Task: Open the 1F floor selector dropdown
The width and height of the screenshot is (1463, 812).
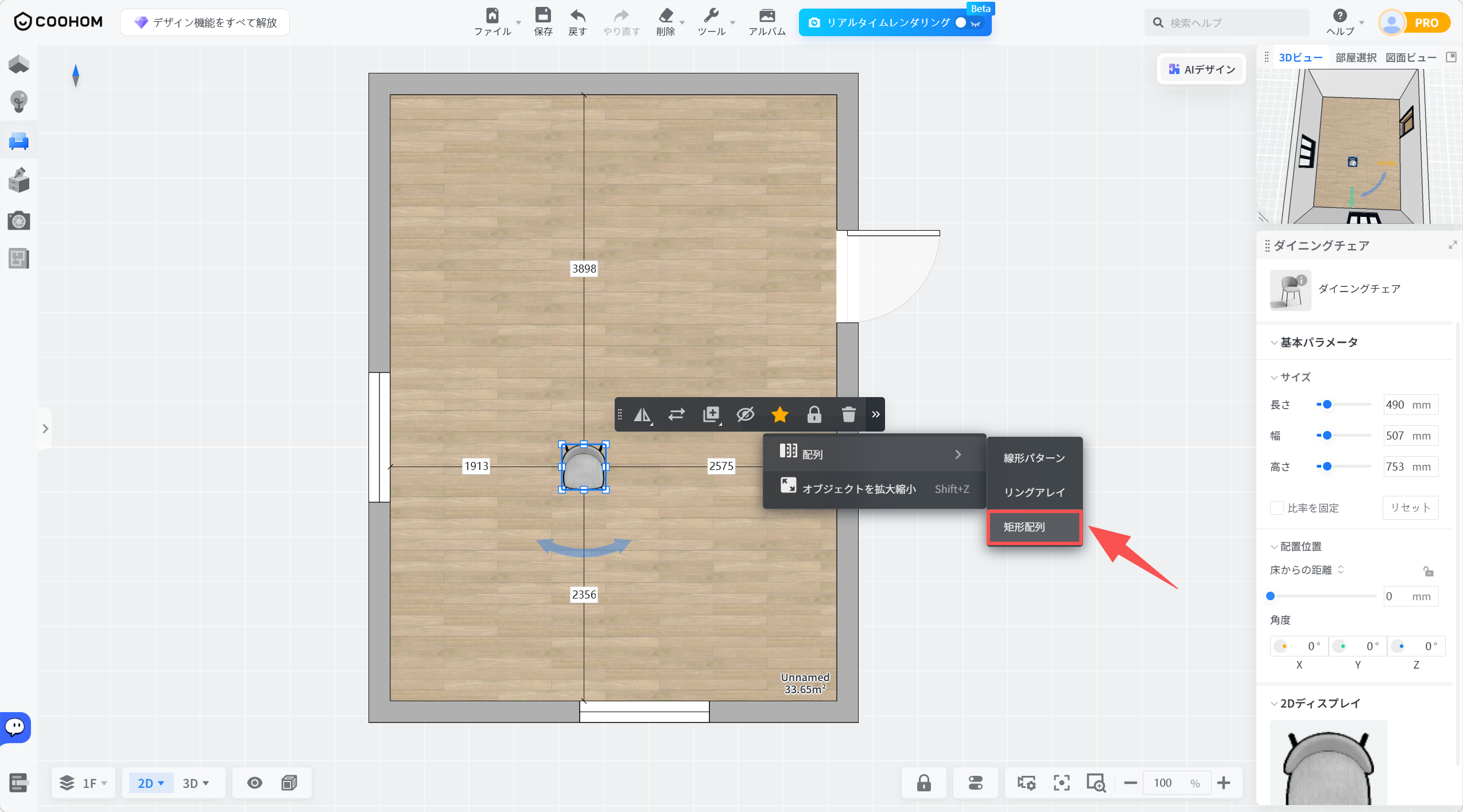Action: point(84,783)
